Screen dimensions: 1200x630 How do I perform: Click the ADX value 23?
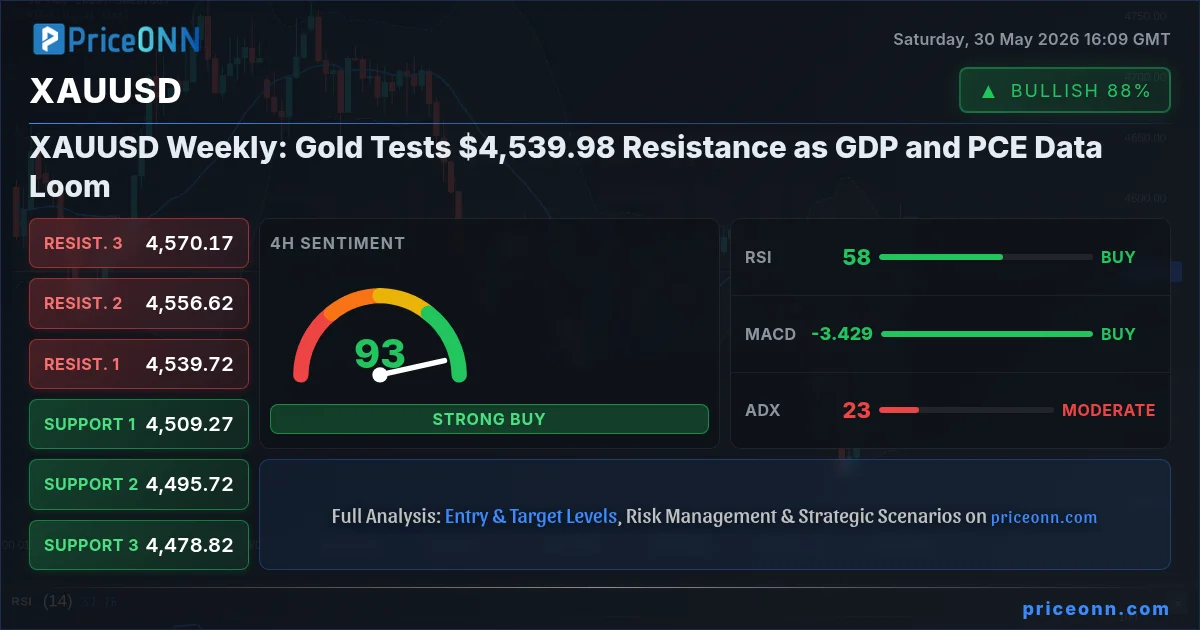(x=856, y=410)
